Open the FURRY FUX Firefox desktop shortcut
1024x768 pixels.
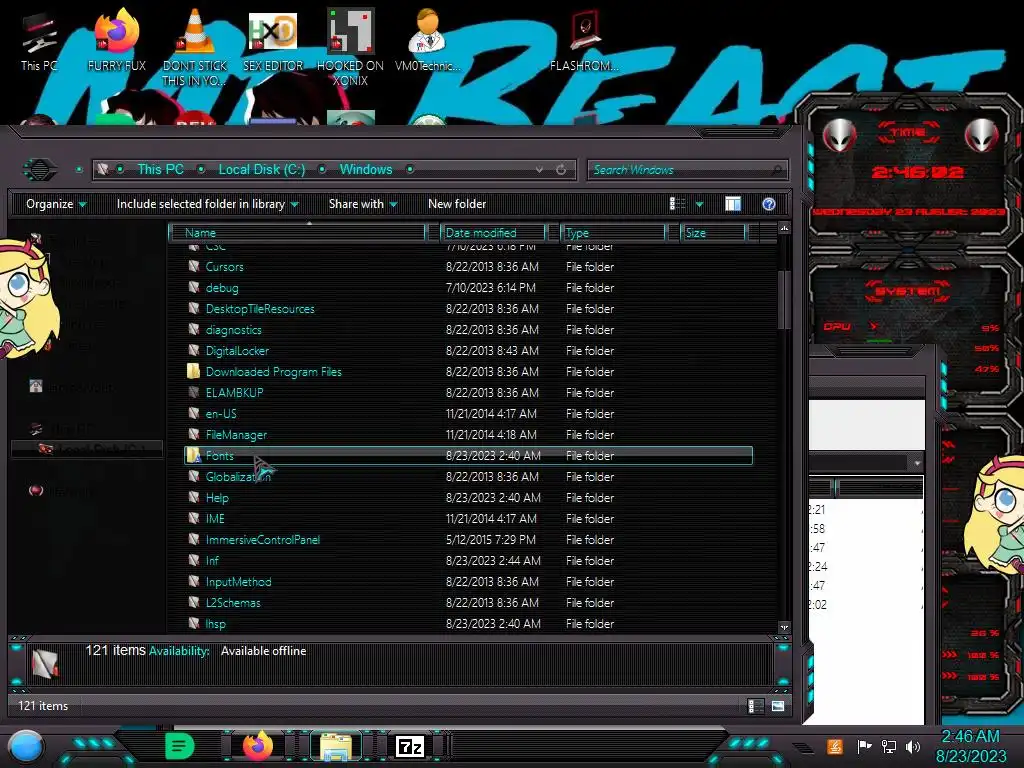click(116, 41)
